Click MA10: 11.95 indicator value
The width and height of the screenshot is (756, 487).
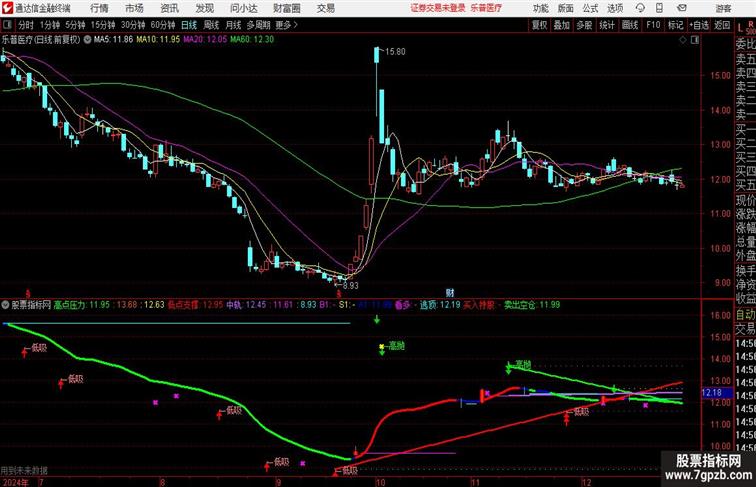(158, 40)
